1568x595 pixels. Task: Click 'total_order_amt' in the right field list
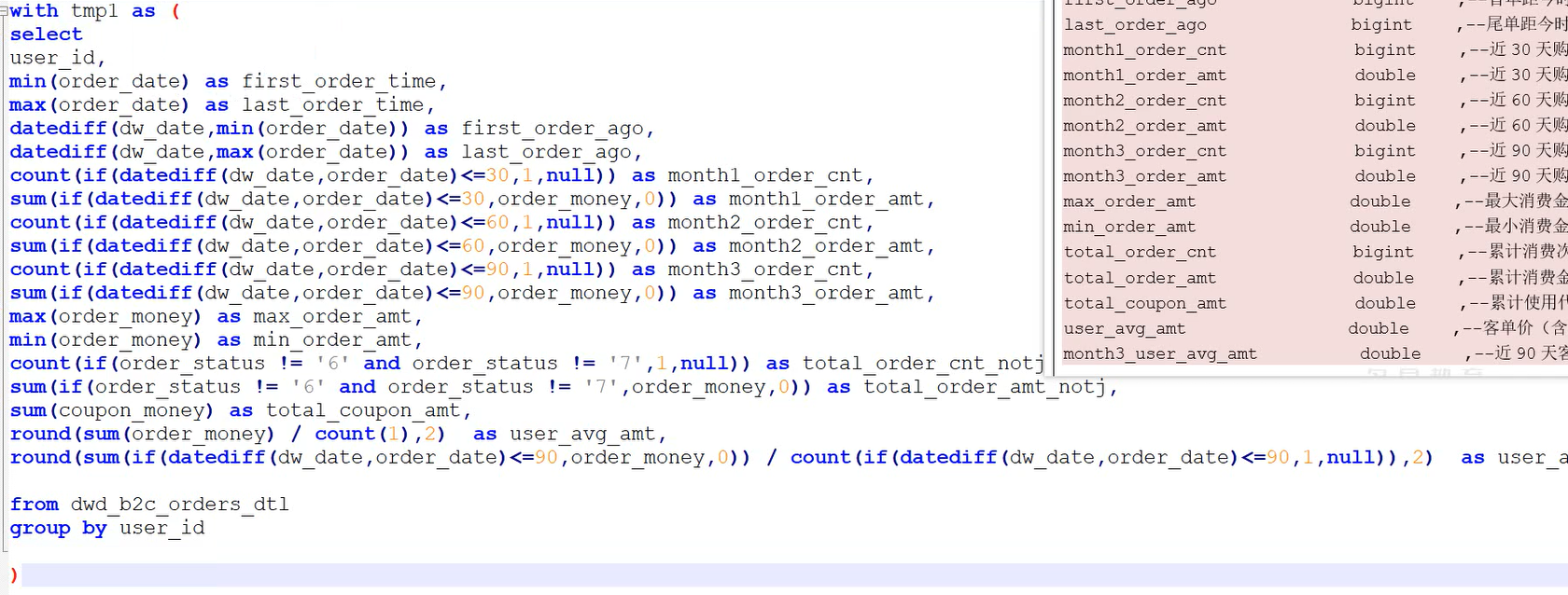[x=1140, y=278]
